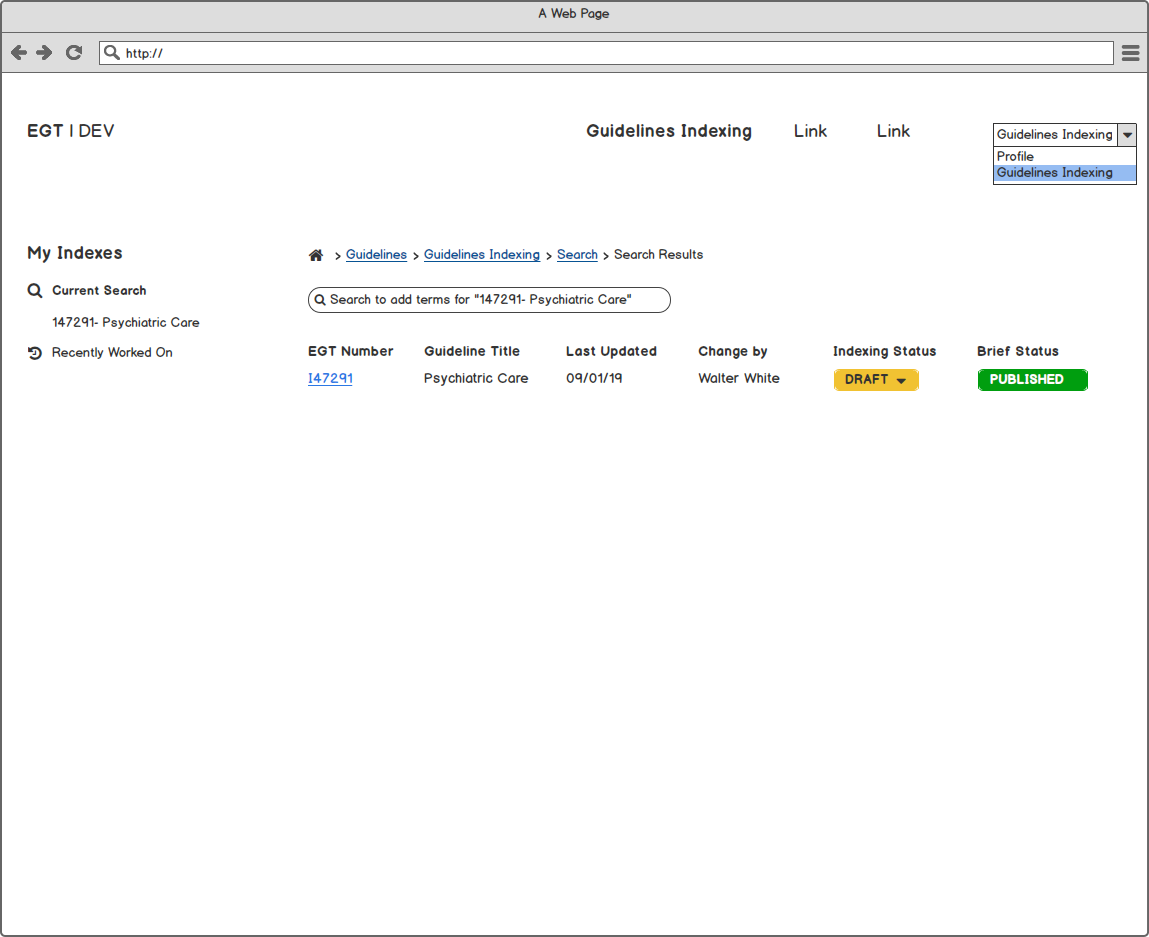This screenshot has height=937, width=1149.
Task: Navigate to Search breadcrumb link
Action: (577, 255)
